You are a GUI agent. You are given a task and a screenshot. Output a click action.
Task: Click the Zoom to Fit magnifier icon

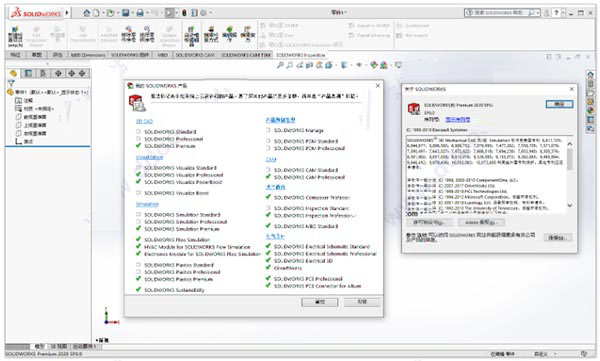(x=280, y=65)
